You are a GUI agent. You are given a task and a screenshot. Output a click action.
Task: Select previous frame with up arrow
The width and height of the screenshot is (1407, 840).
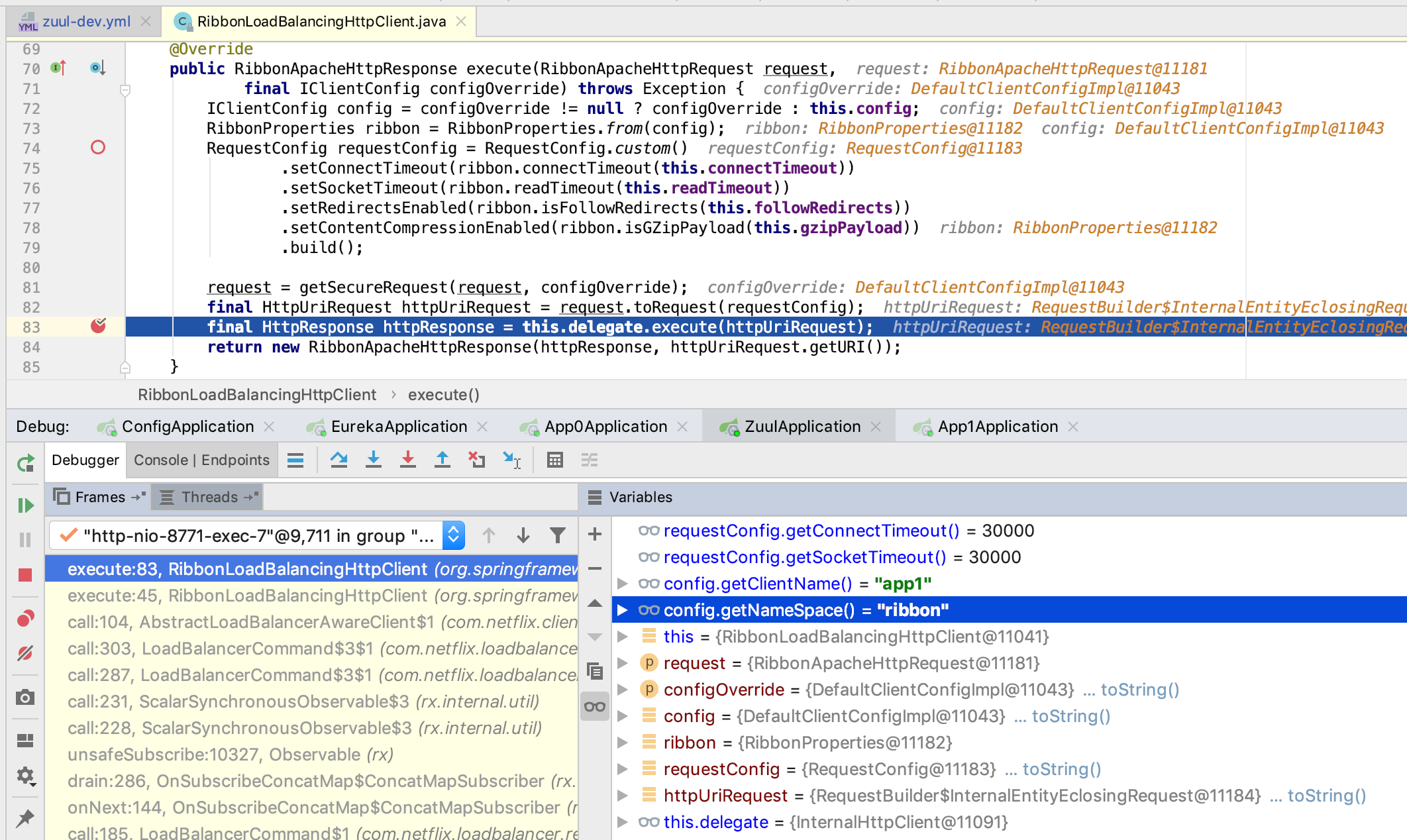[489, 535]
